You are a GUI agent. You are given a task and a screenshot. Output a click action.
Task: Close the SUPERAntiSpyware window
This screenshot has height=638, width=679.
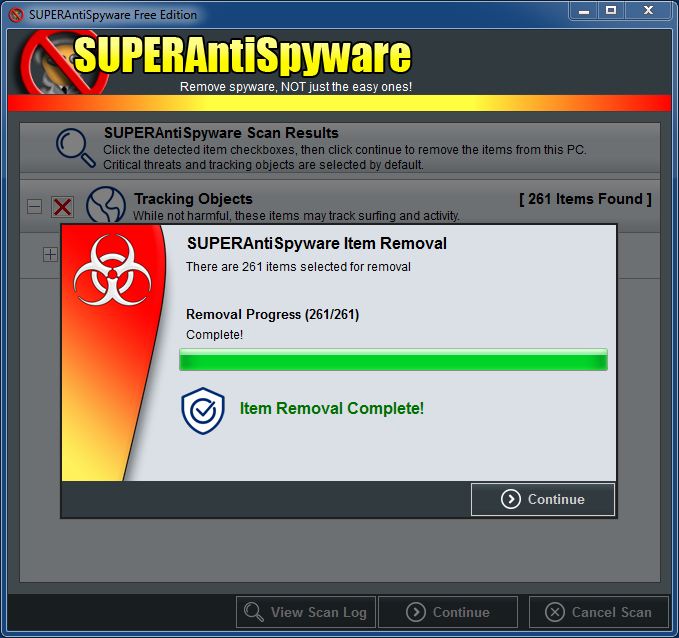click(x=648, y=11)
